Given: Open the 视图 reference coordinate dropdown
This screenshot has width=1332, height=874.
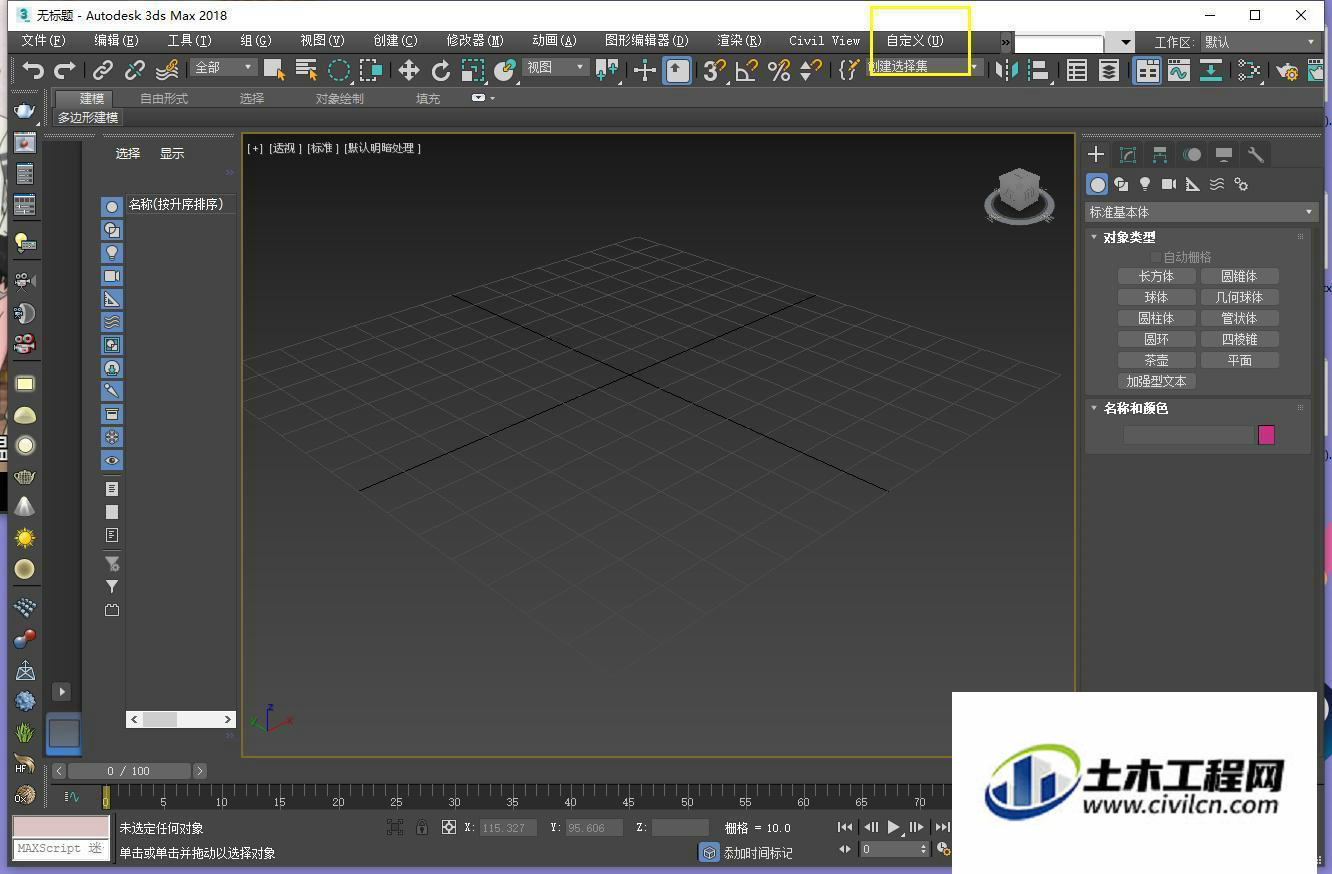Looking at the screenshot, I should (555, 67).
